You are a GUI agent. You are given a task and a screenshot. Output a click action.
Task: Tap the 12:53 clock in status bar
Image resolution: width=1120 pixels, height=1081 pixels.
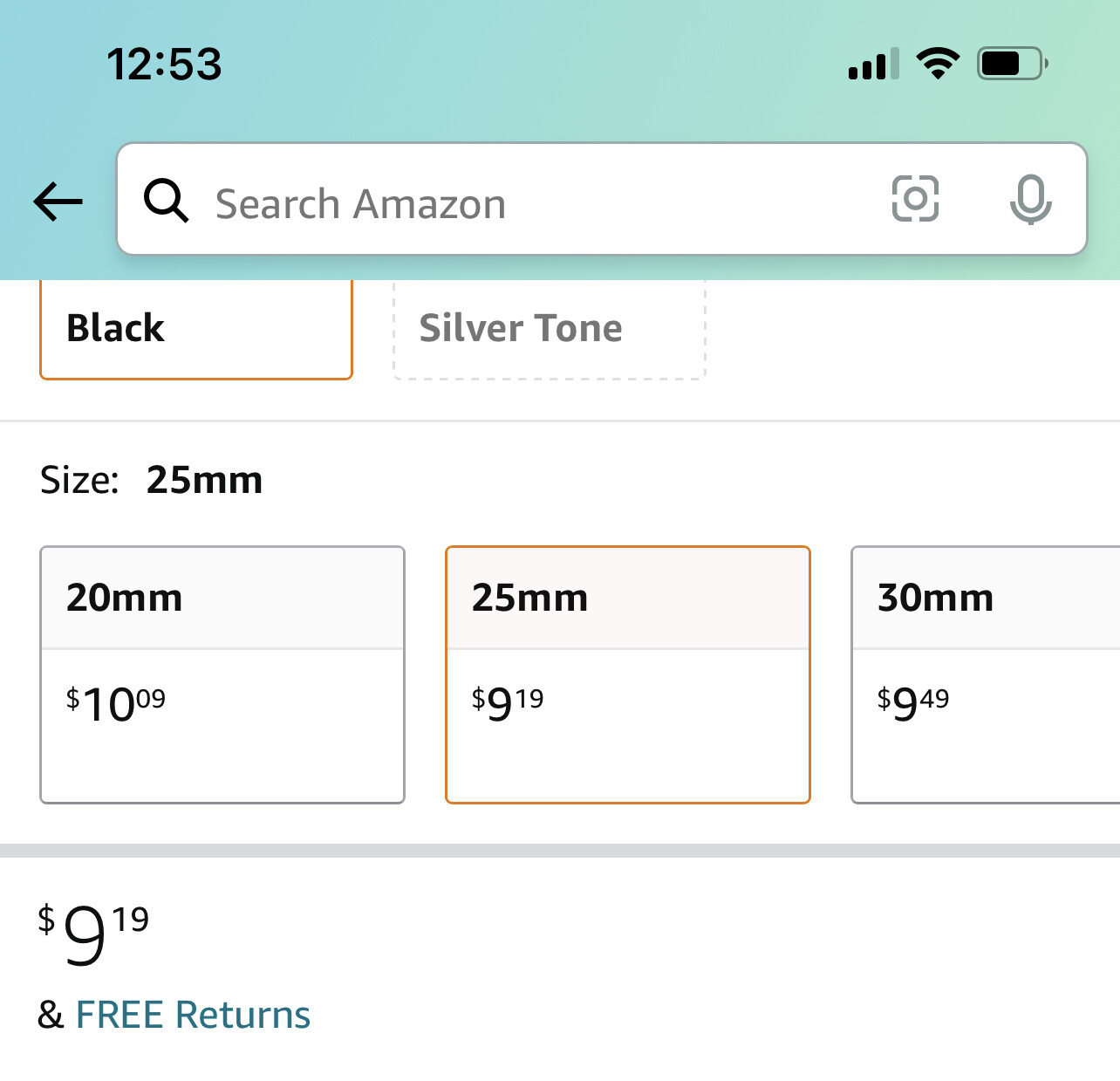click(x=164, y=65)
